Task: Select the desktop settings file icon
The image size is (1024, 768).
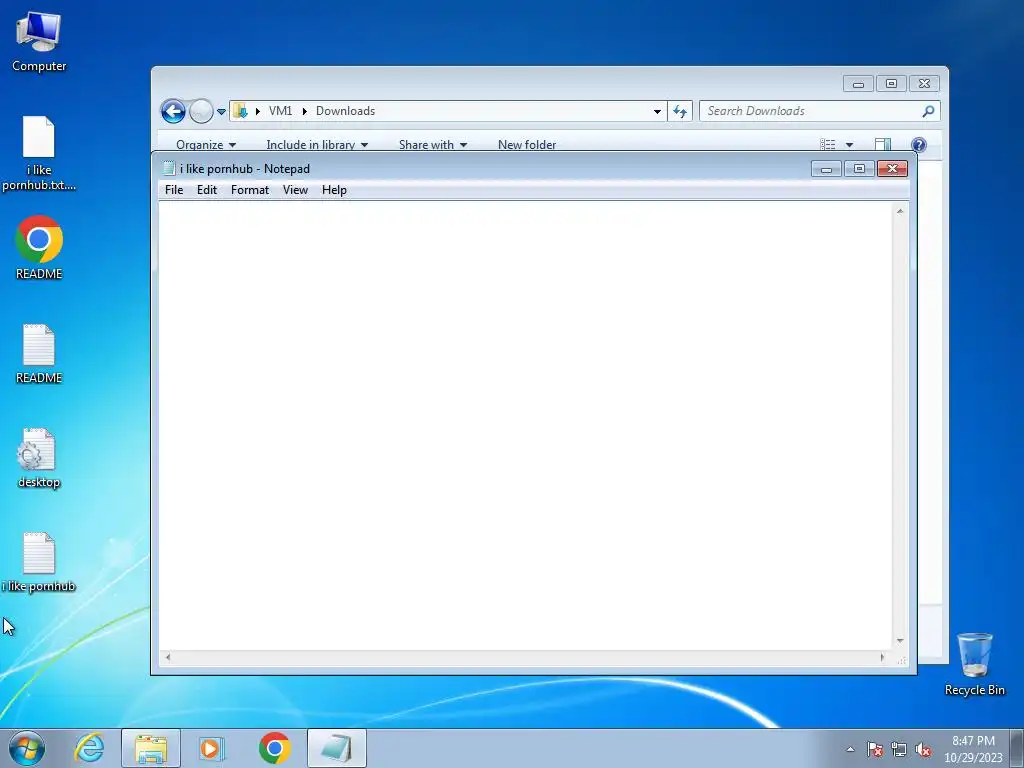Action: (39, 458)
